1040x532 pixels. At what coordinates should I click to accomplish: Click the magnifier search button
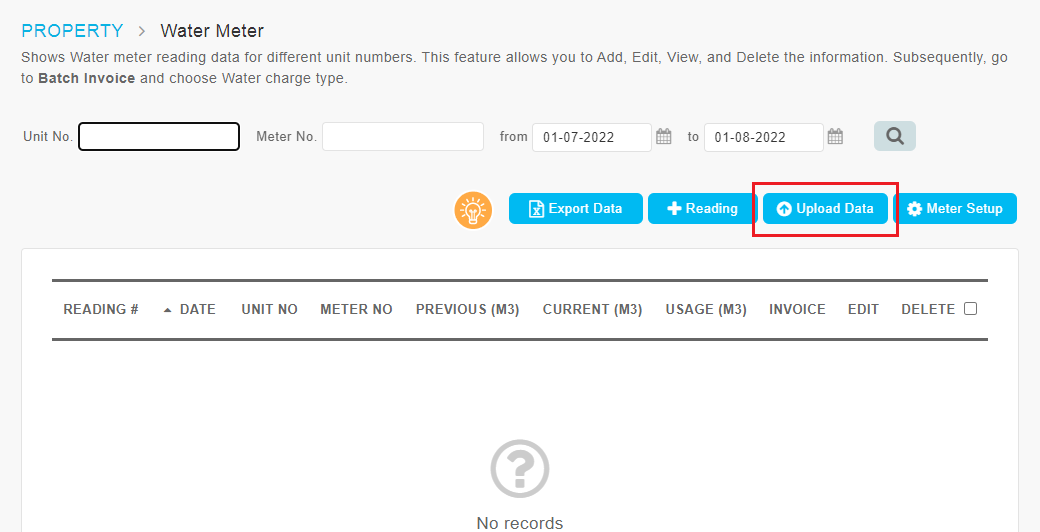point(895,136)
